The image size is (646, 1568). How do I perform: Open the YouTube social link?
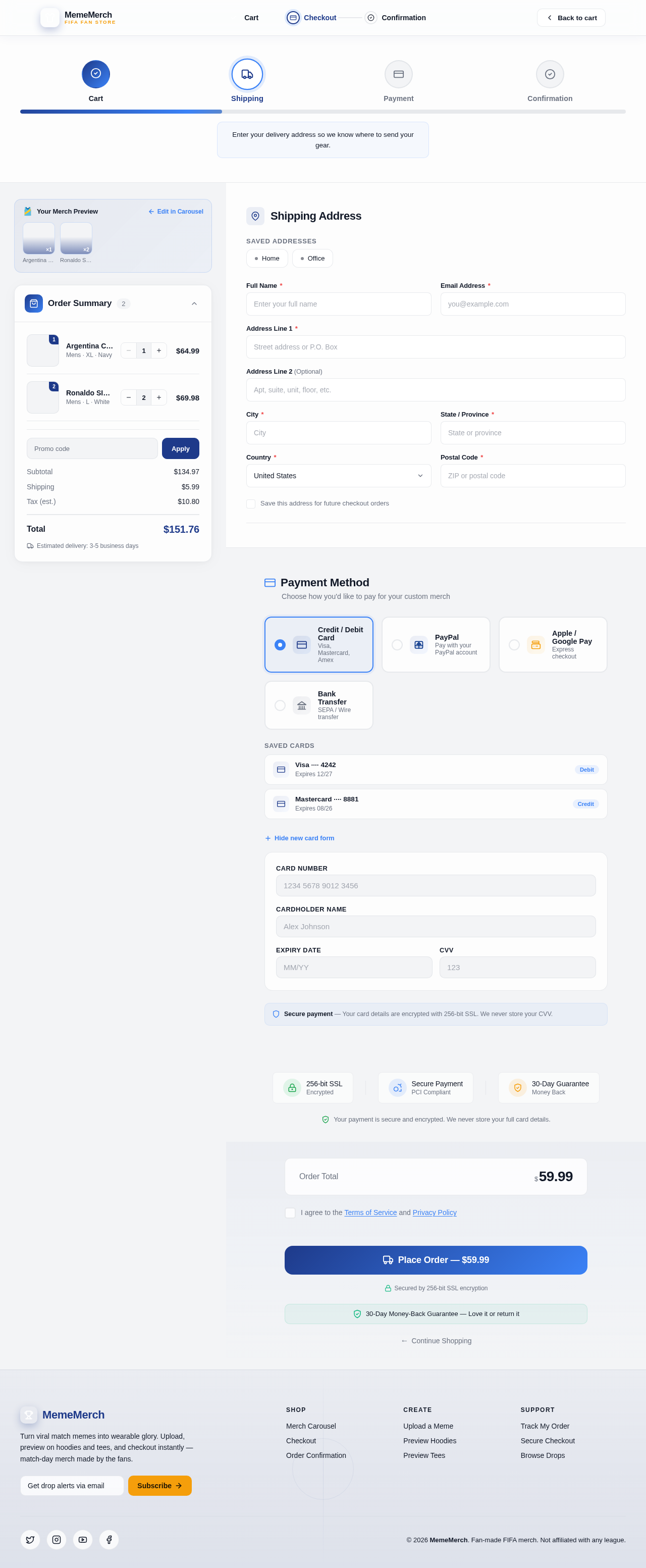[x=83, y=1539]
